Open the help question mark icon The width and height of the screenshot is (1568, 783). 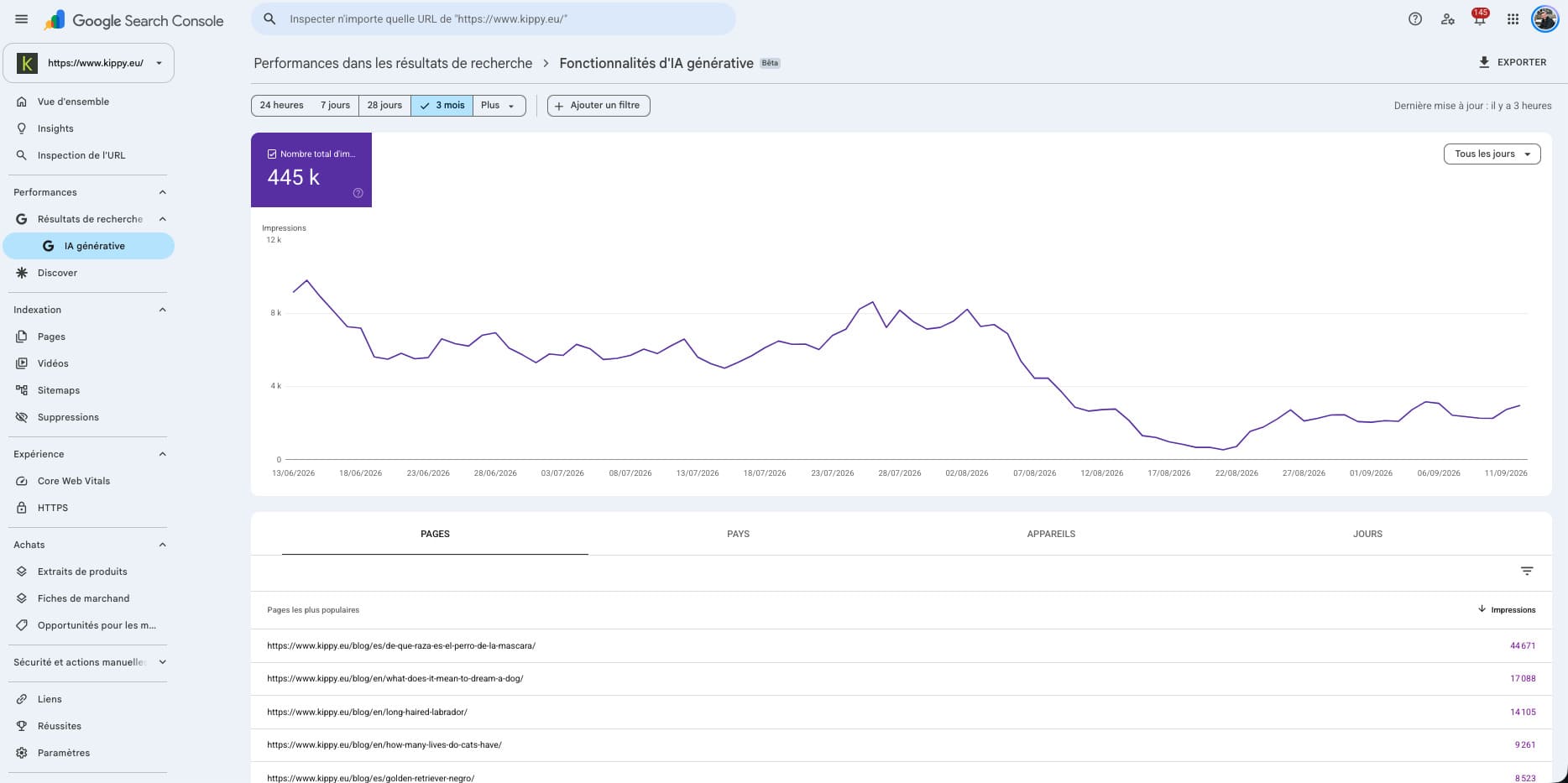(1415, 19)
